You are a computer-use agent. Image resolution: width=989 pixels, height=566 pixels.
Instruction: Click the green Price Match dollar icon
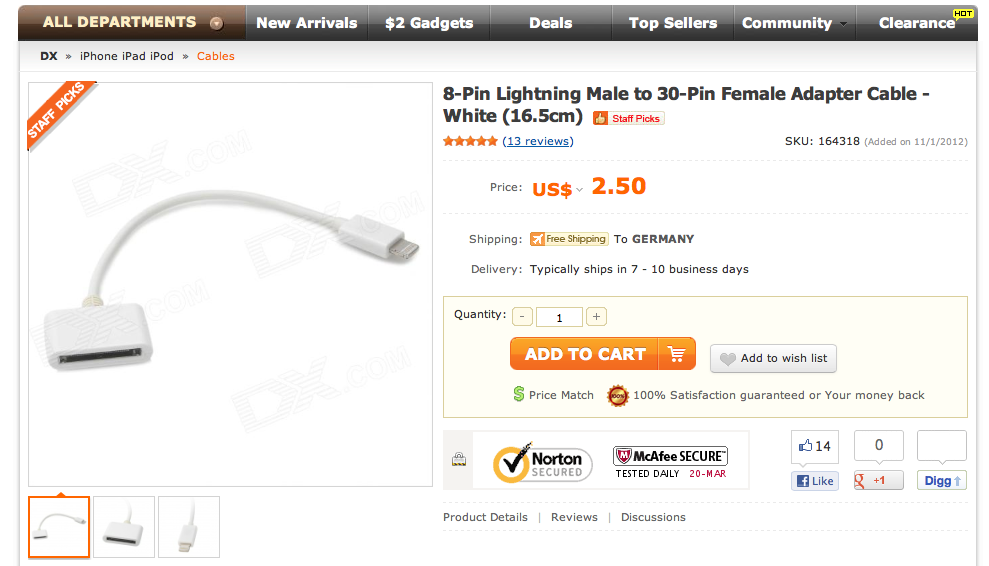click(x=518, y=395)
